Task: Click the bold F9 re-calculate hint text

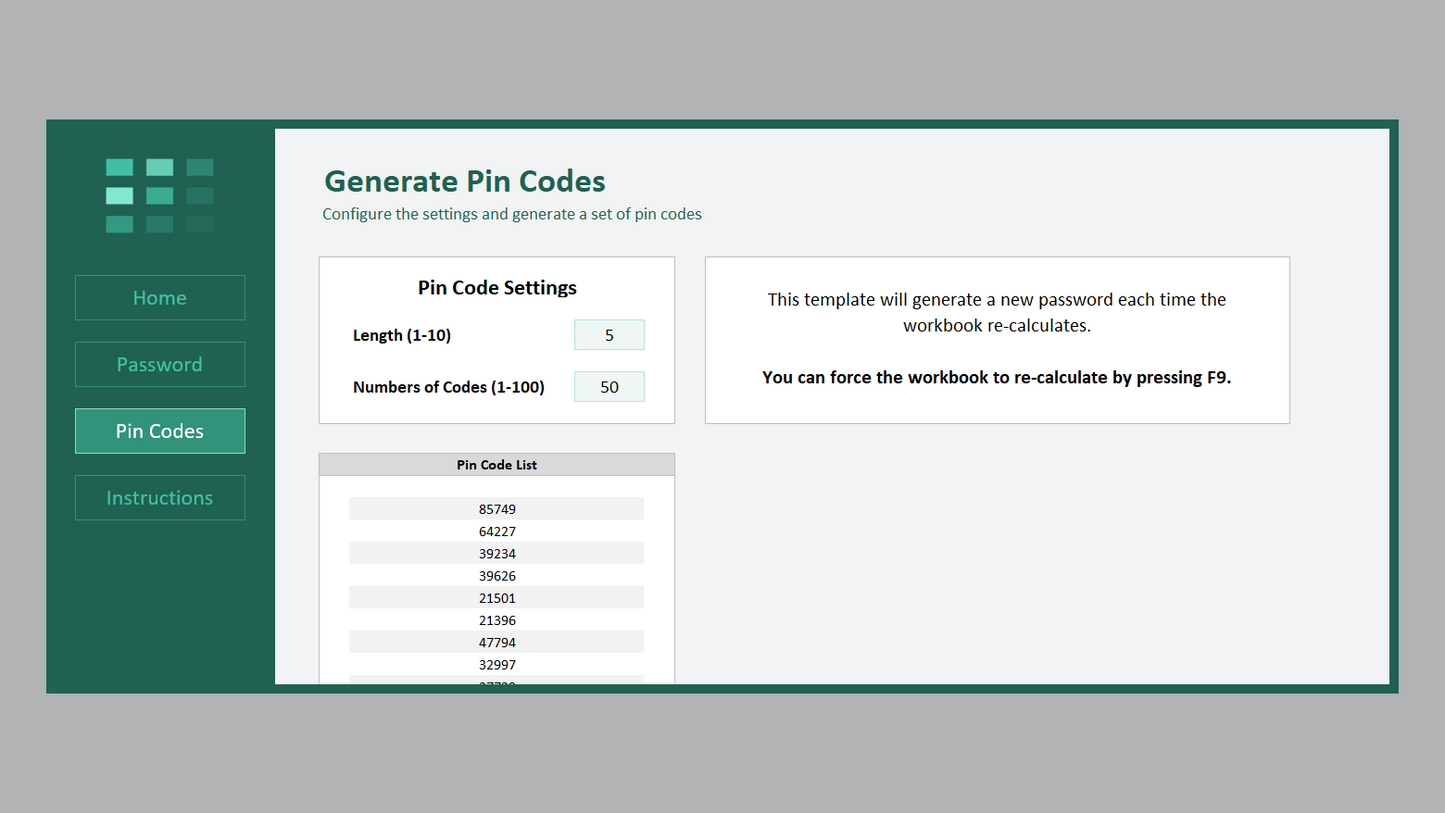Action: click(x=996, y=378)
